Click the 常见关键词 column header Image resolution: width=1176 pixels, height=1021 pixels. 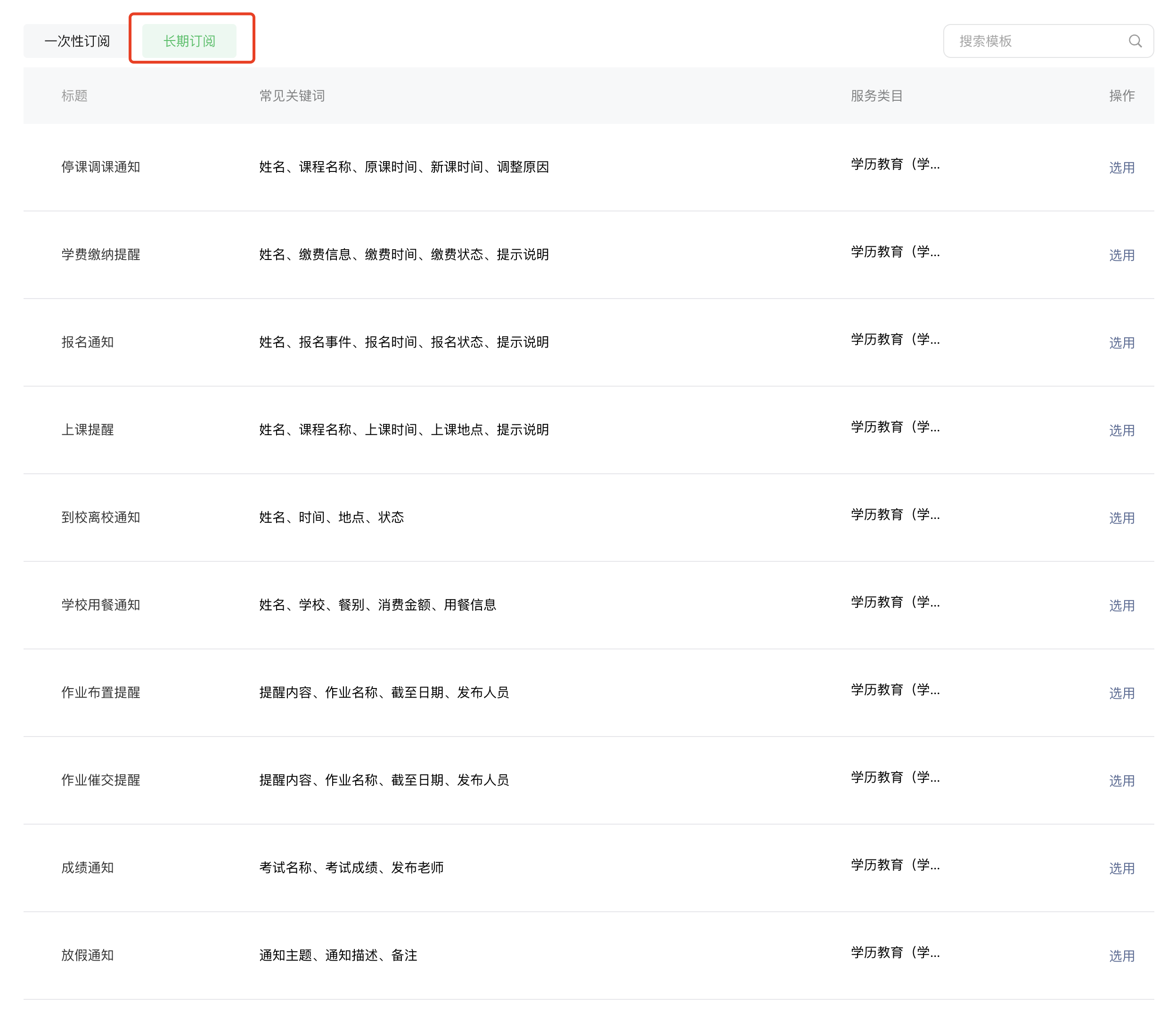(x=292, y=96)
